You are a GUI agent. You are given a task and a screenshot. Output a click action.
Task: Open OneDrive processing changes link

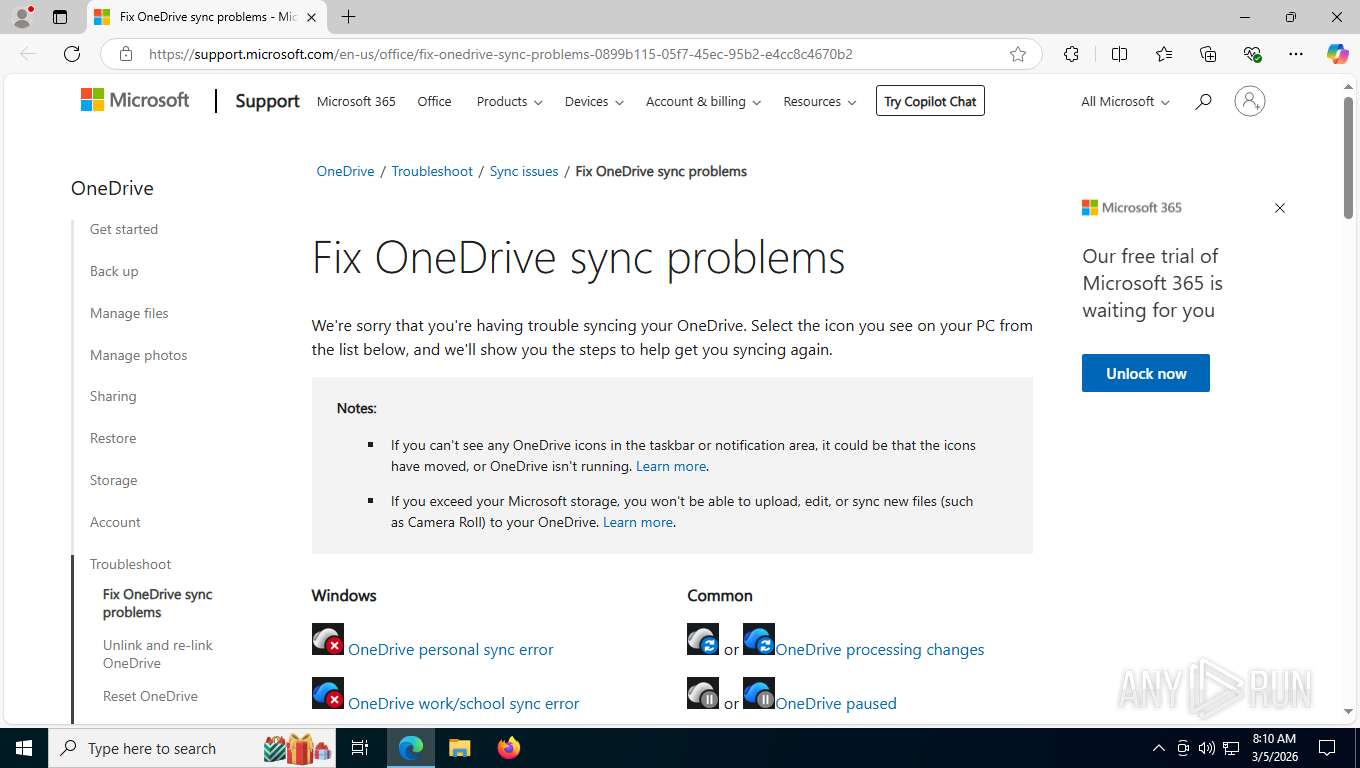(x=880, y=650)
